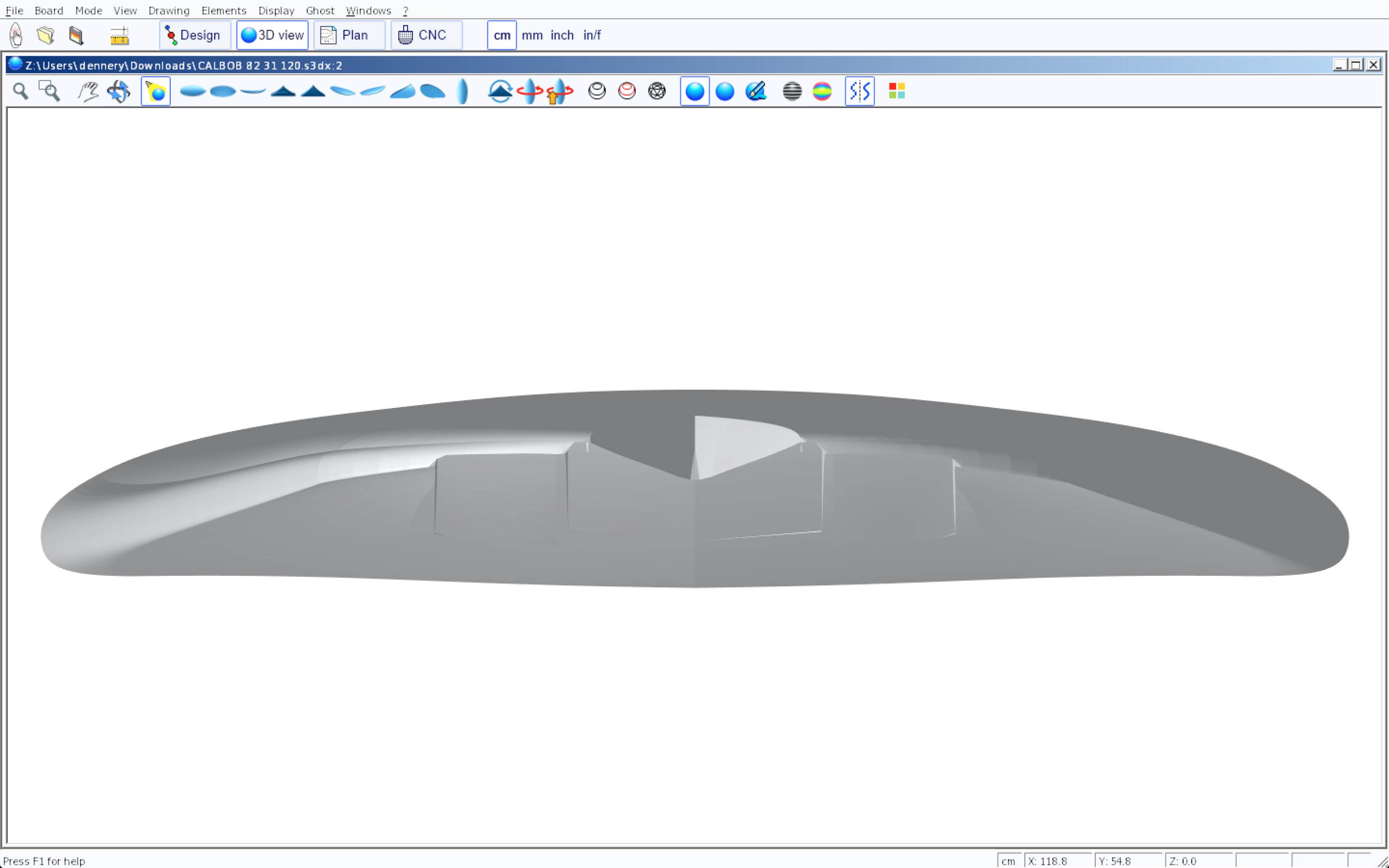The image size is (1389, 868).
Task: Switch units to inch
Action: [562, 36]
